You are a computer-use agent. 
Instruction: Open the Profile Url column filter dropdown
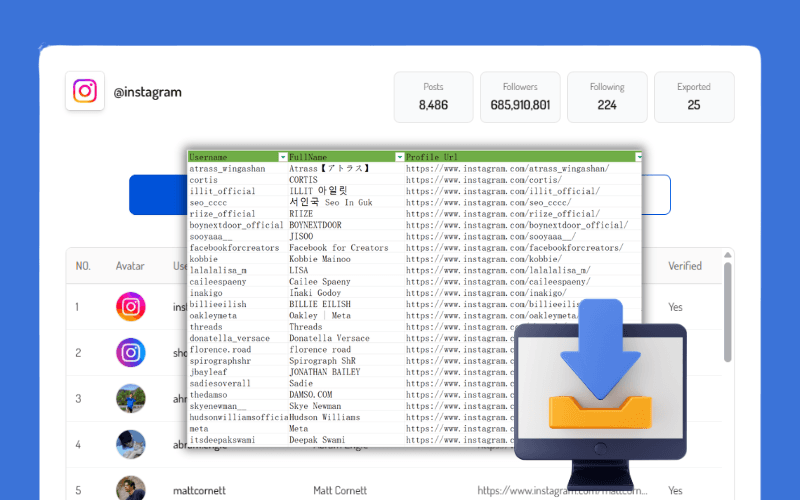638,157
